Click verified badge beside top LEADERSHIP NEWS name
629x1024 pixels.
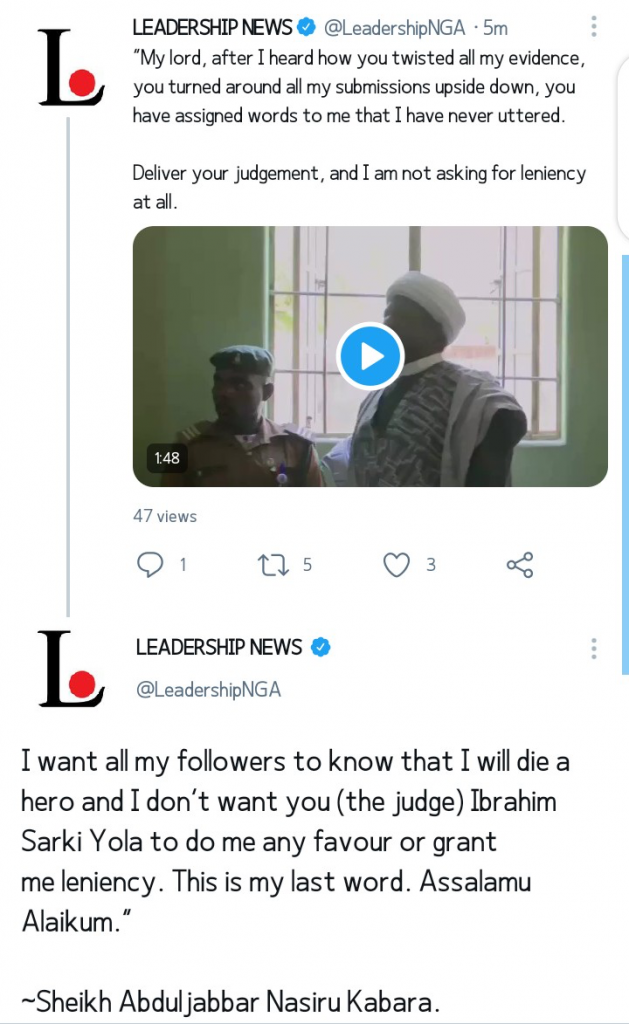pos(307,27)
